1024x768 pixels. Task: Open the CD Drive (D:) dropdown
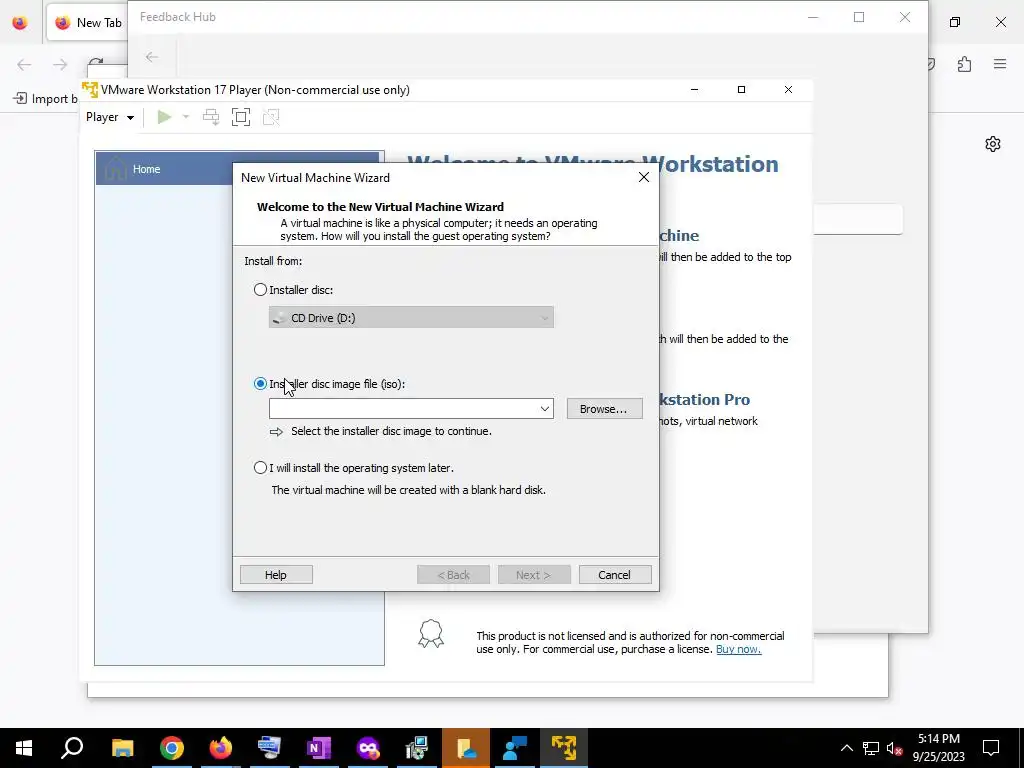411,317
